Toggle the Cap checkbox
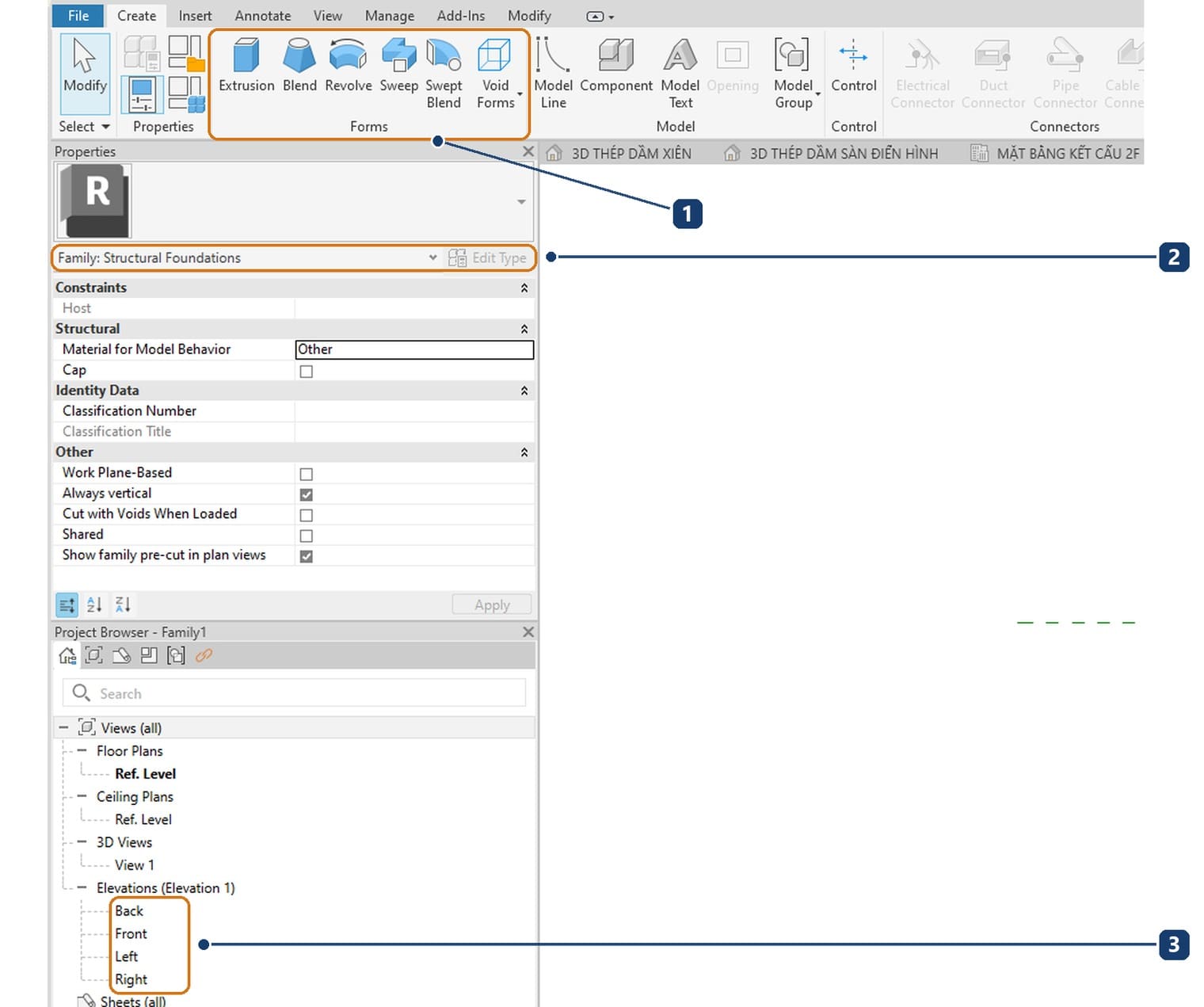Screen dimensions: 1204x1007 click(x=307, y=372)
